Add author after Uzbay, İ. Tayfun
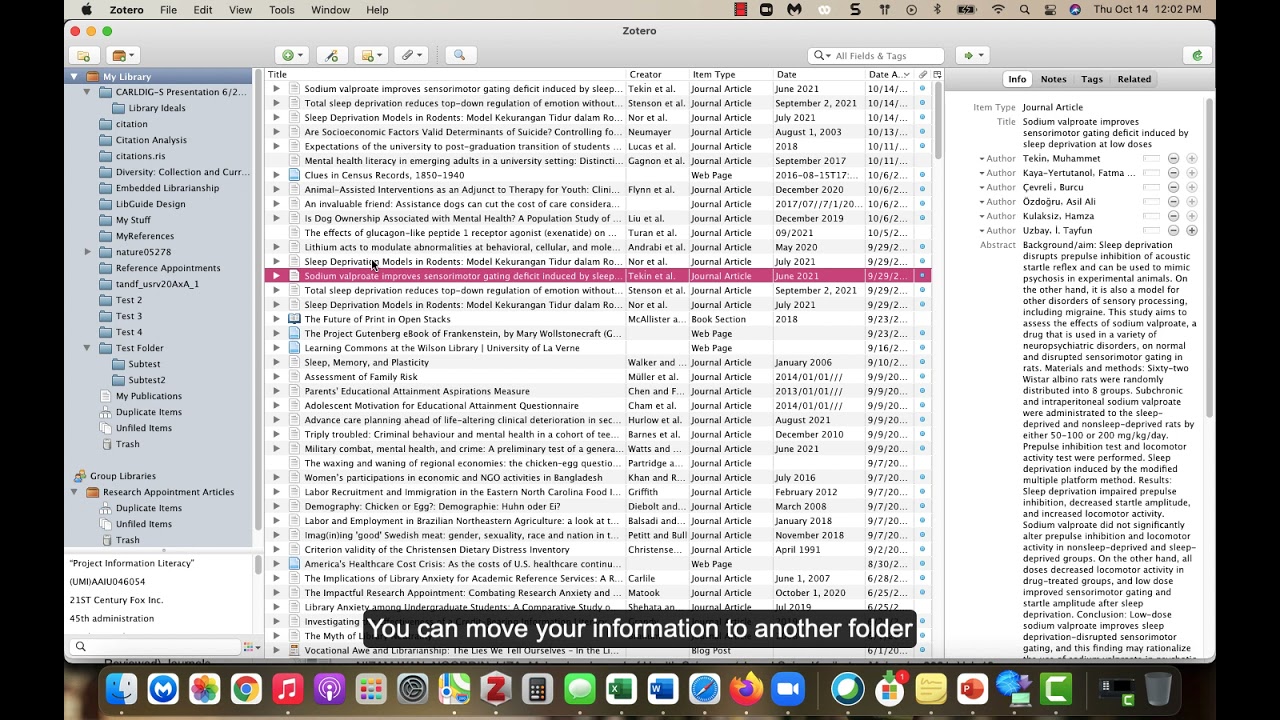Image resolution: width=1280 pixels, height=720 pixels. [x=1192, y=231]
